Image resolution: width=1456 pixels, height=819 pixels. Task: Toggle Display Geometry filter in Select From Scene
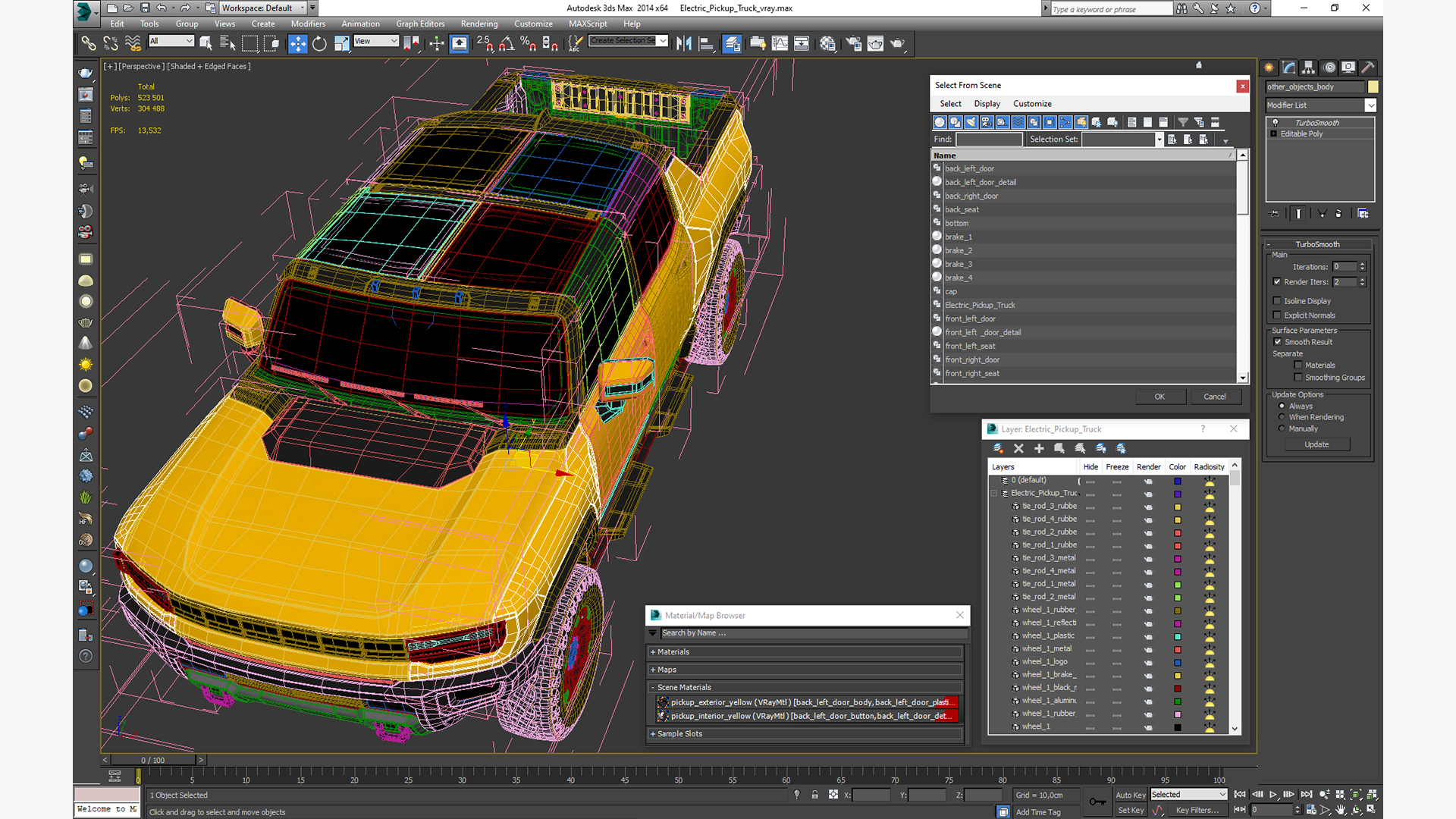click(x=940, y=122)
